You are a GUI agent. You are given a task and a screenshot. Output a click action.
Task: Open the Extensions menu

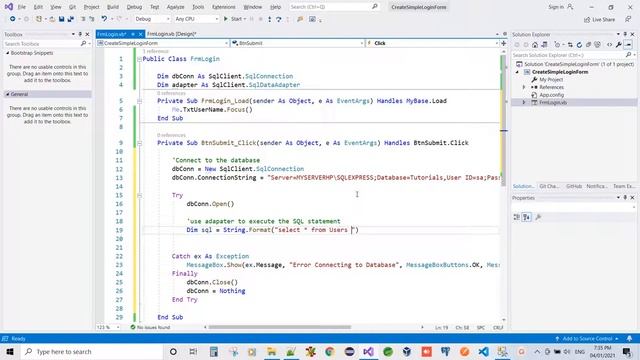click(x=224, y=7)
